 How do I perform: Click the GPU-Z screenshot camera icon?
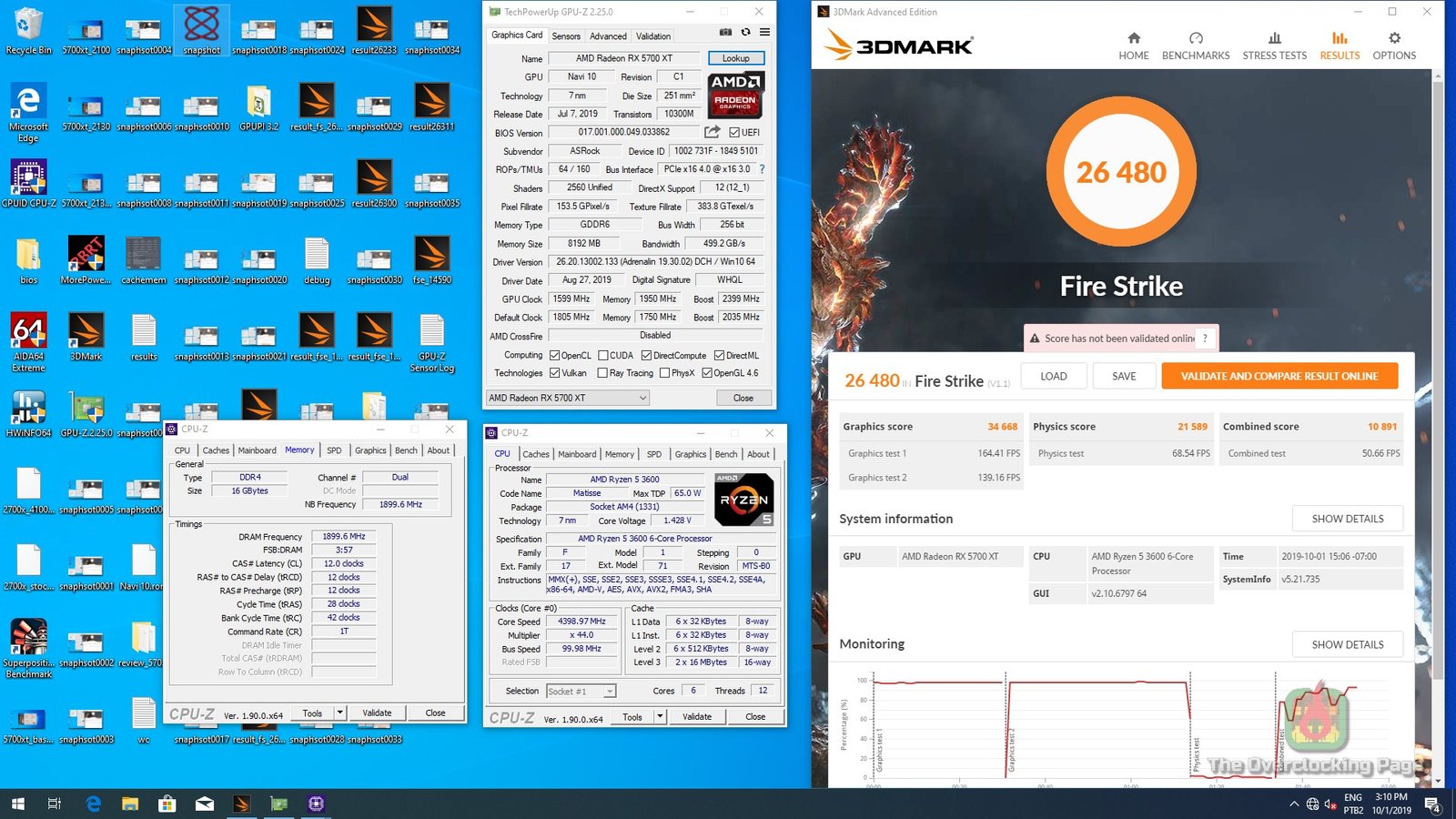coord(725,32)
